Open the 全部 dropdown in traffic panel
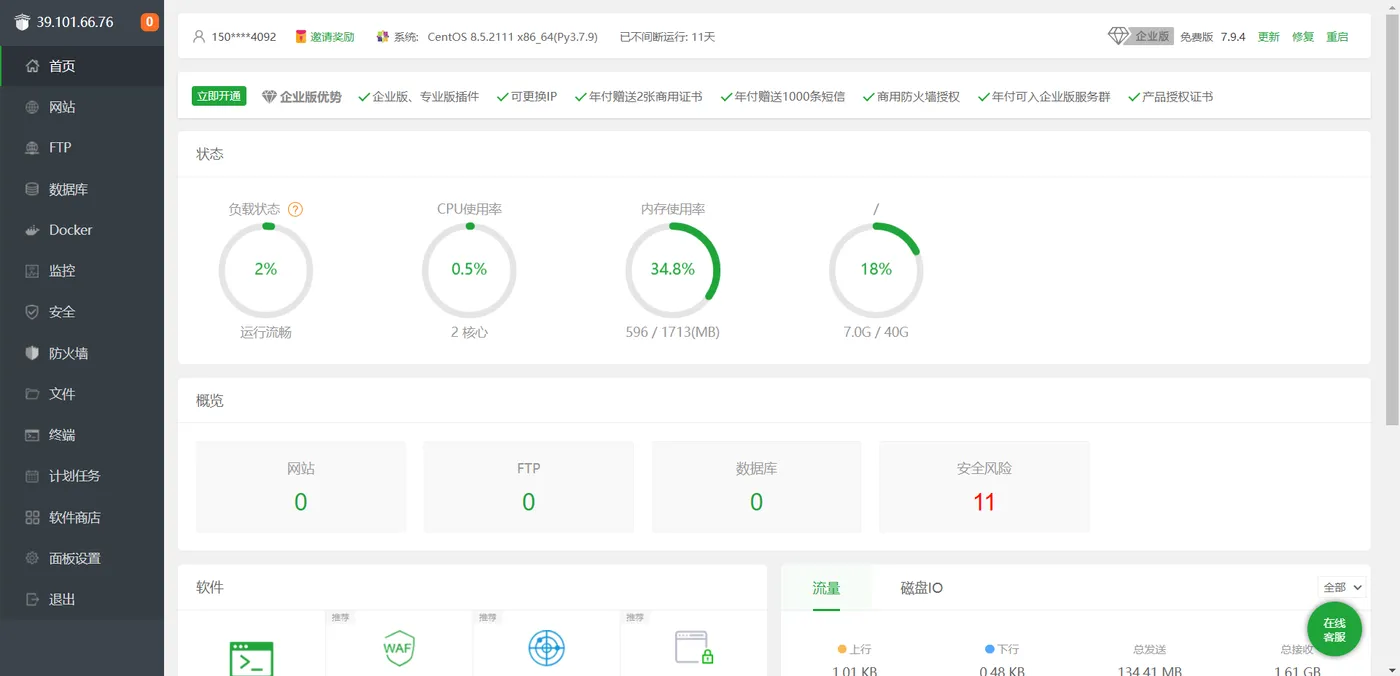The image size is (1400, 676). click(x=1342, y=588)
